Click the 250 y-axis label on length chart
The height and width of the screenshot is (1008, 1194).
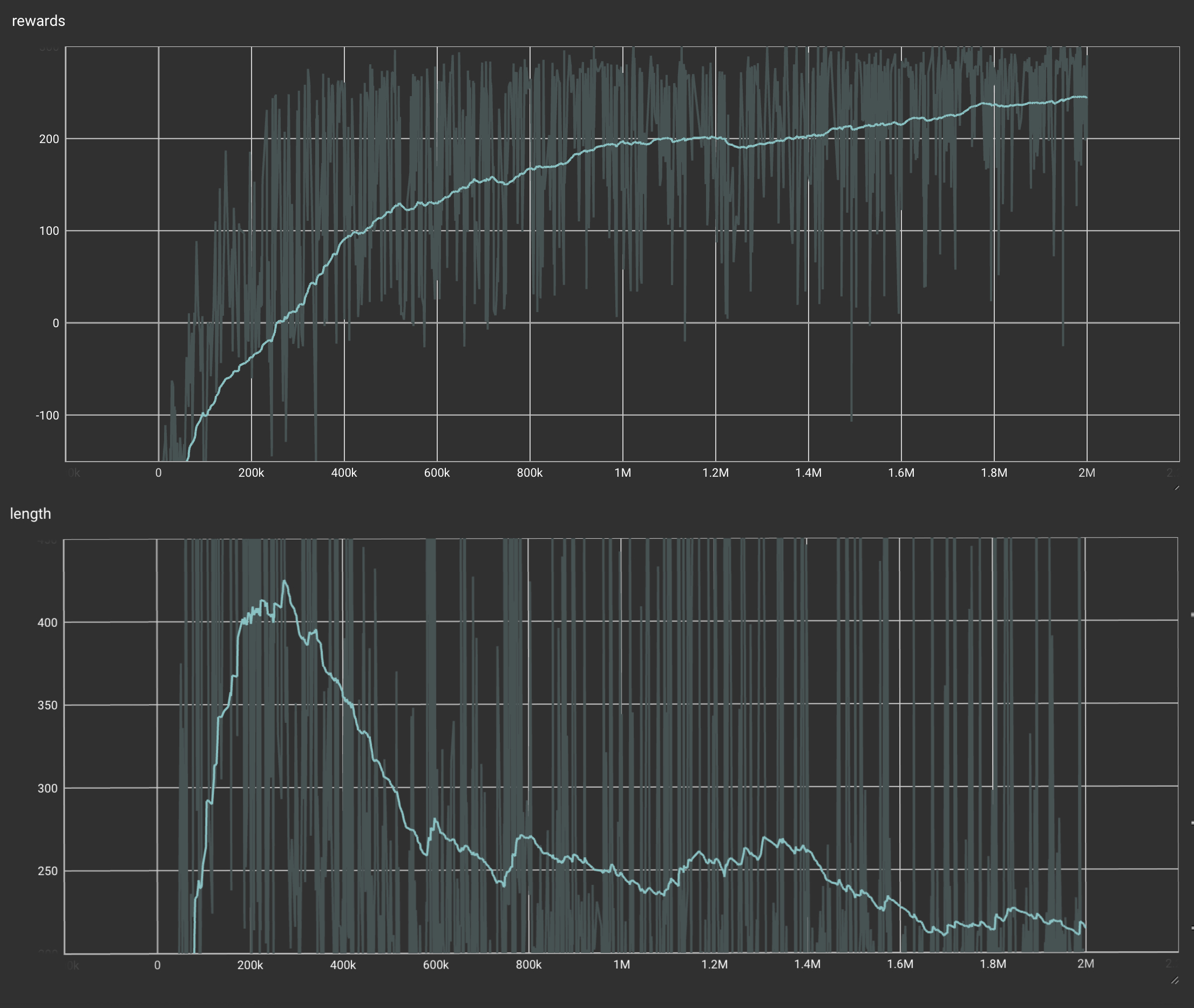[48, 871]
